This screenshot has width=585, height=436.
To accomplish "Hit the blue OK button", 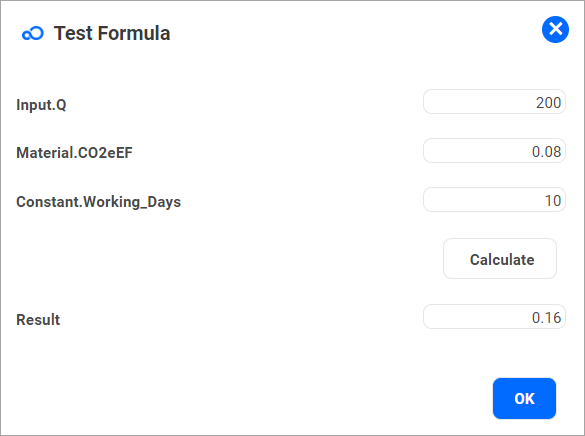I will coord(524,398).
